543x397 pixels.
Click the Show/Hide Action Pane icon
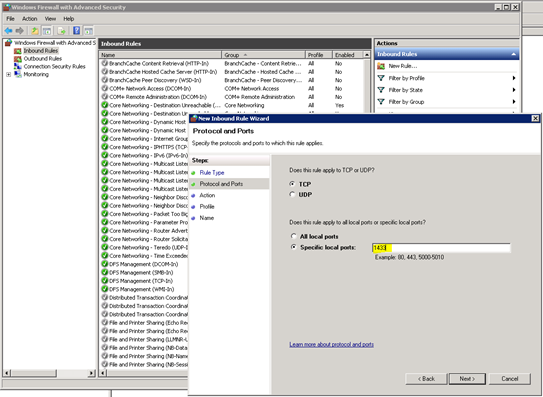tap(89, 31)
